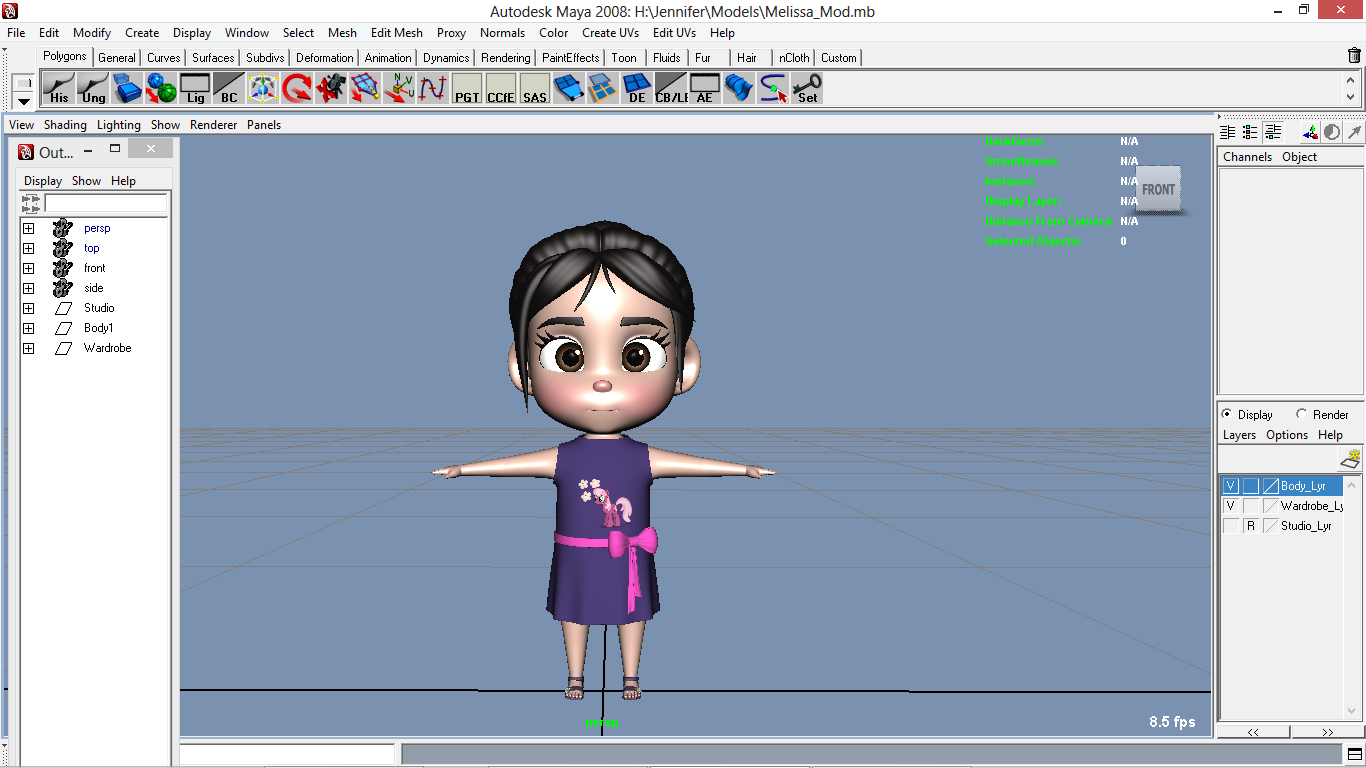The width and height of the screenshot is (1366, 768).
Task: Click the Set key shelf icon
Action: [807, 88]
